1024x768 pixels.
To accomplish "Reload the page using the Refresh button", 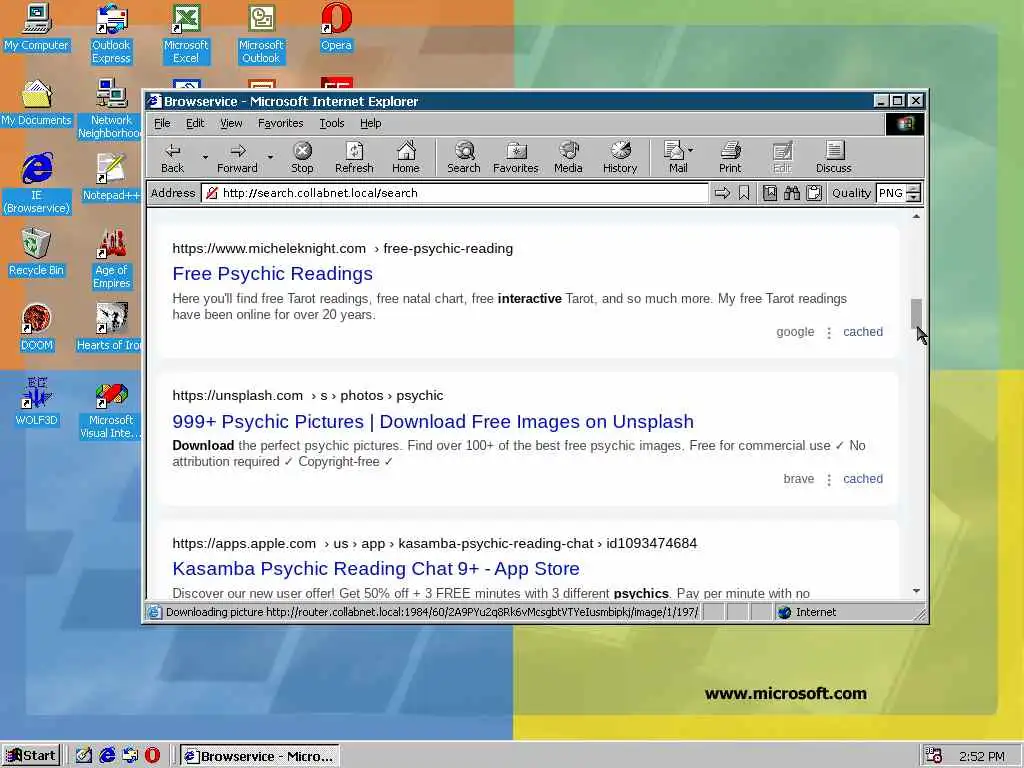I will (x=354, y=158).
